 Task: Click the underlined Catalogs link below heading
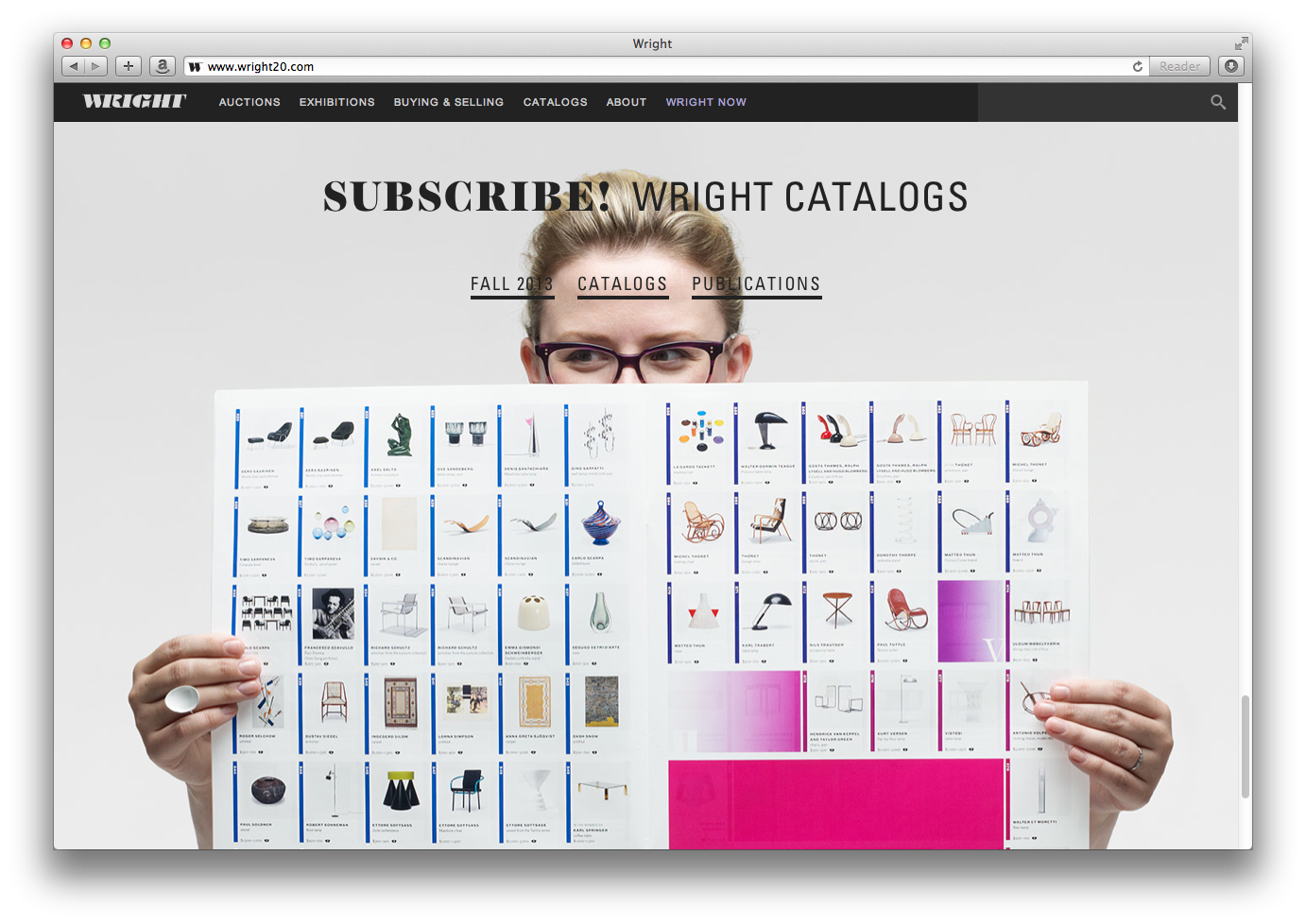point(623,284)
